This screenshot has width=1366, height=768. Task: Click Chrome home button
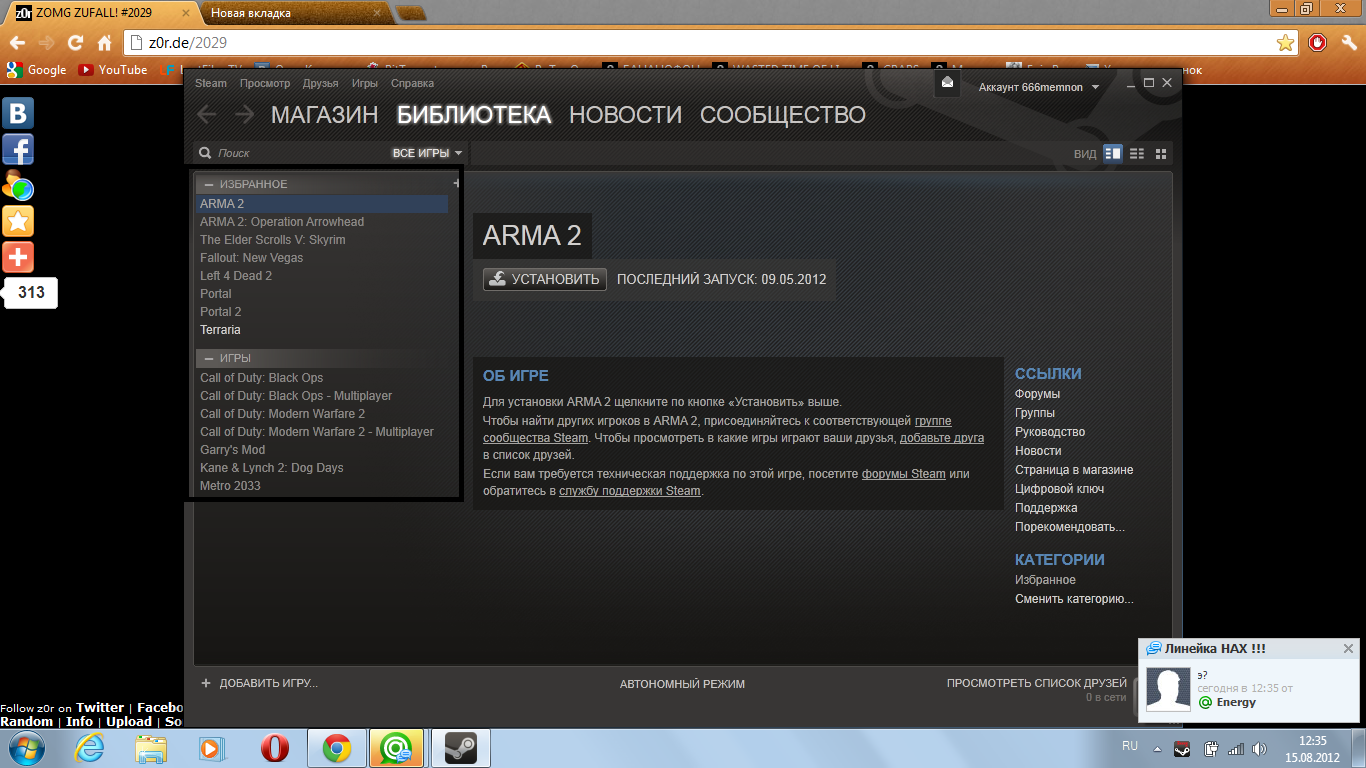coord(104,43)
